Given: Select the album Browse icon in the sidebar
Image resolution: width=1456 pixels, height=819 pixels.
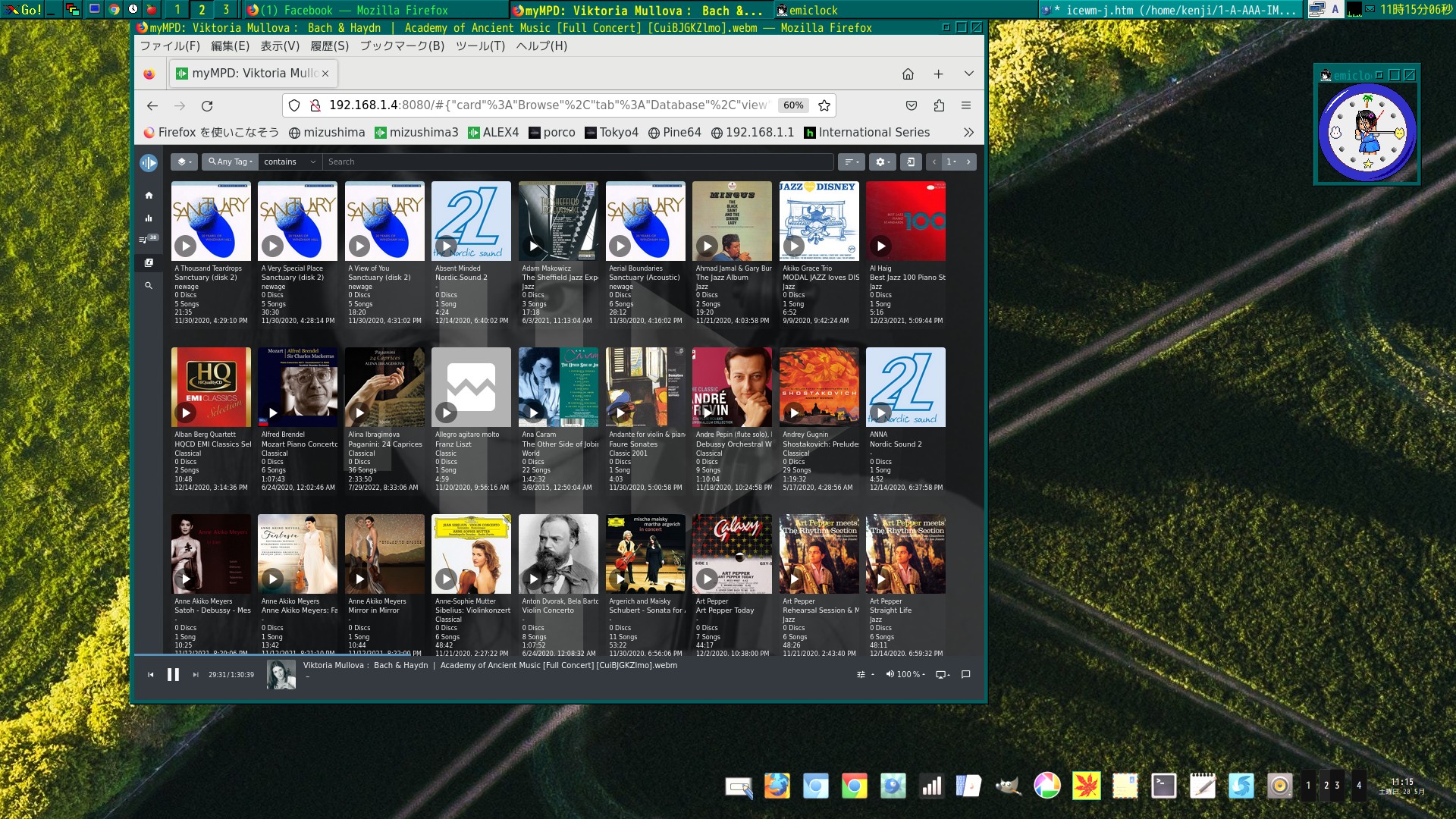Looking at the screenshot, I should (x=149, y=263).
